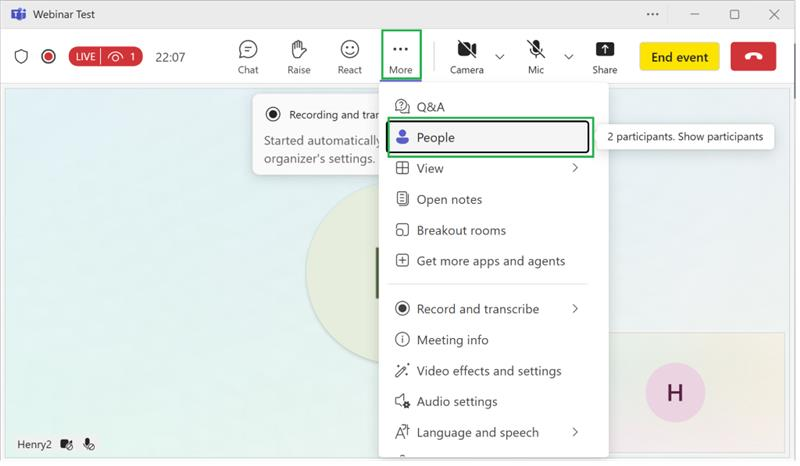Click the Webinar Test window title

coord(64,14)
